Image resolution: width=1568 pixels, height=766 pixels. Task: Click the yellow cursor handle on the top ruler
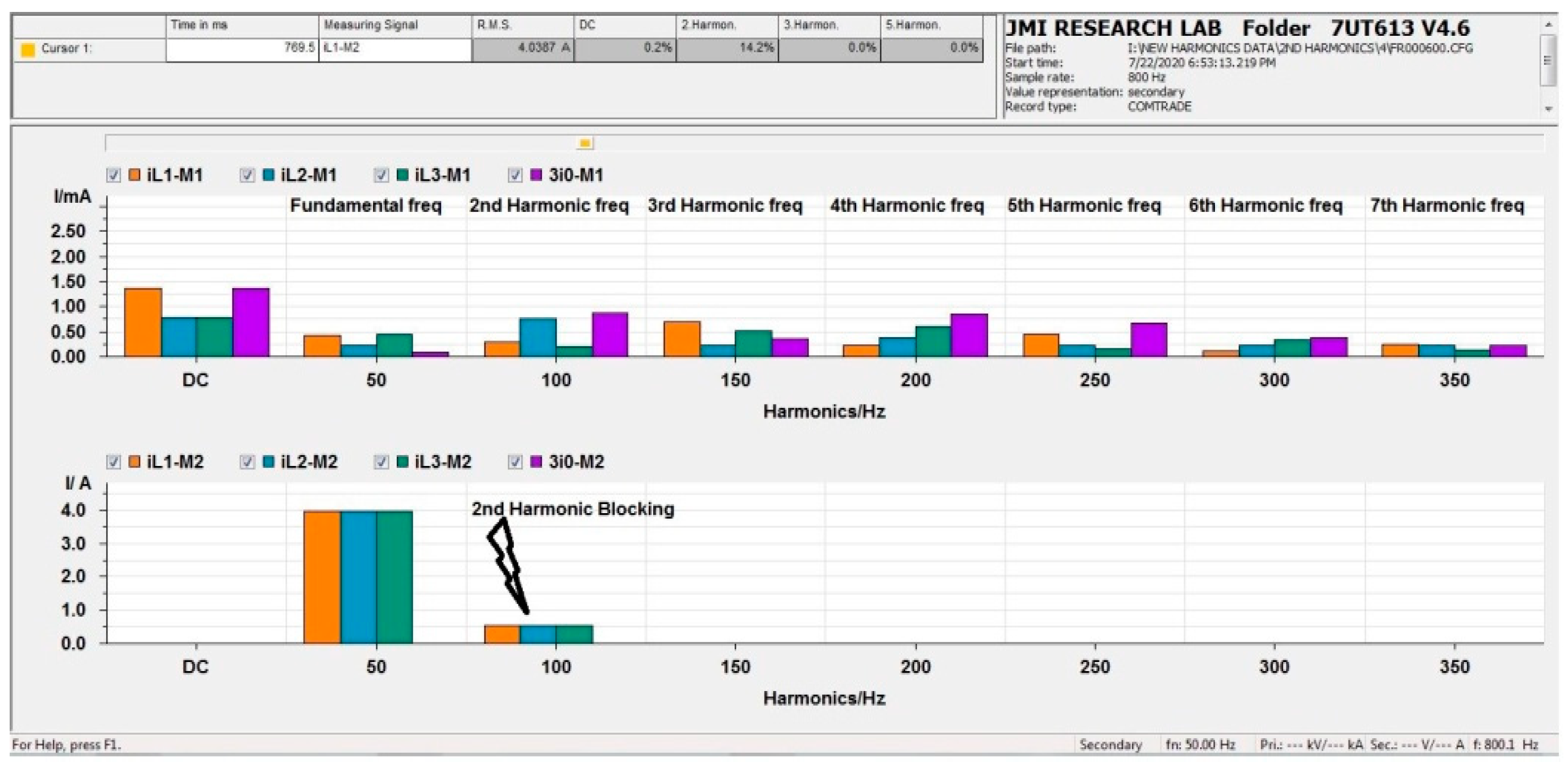coord(584,144)
